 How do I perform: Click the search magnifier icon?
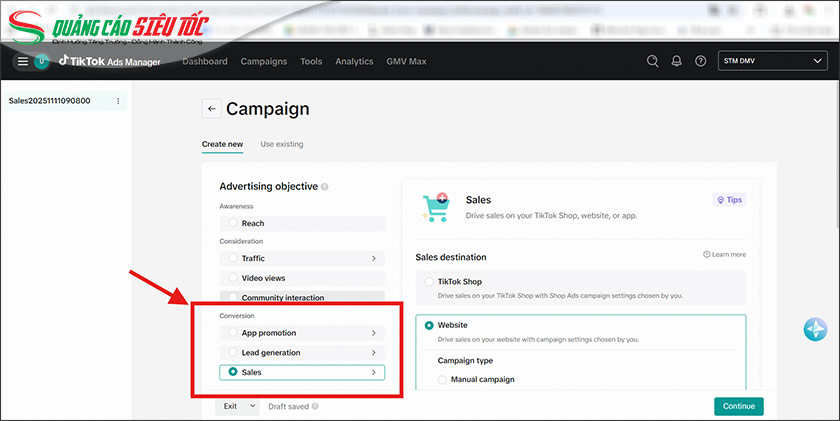(653, 61)
